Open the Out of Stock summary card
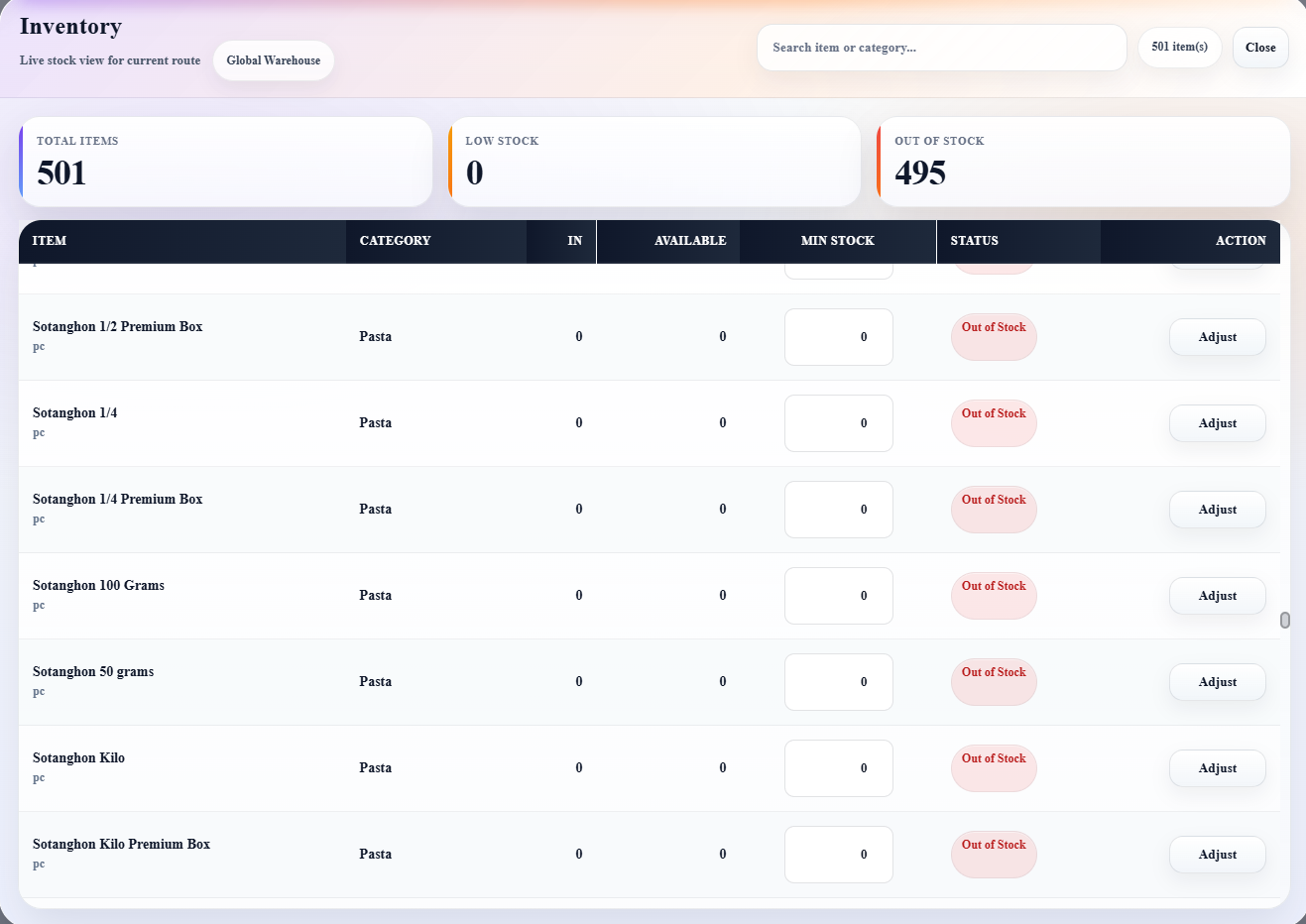The width and height of the screenshot is (1306, 924). click(x=1083, y=162)
